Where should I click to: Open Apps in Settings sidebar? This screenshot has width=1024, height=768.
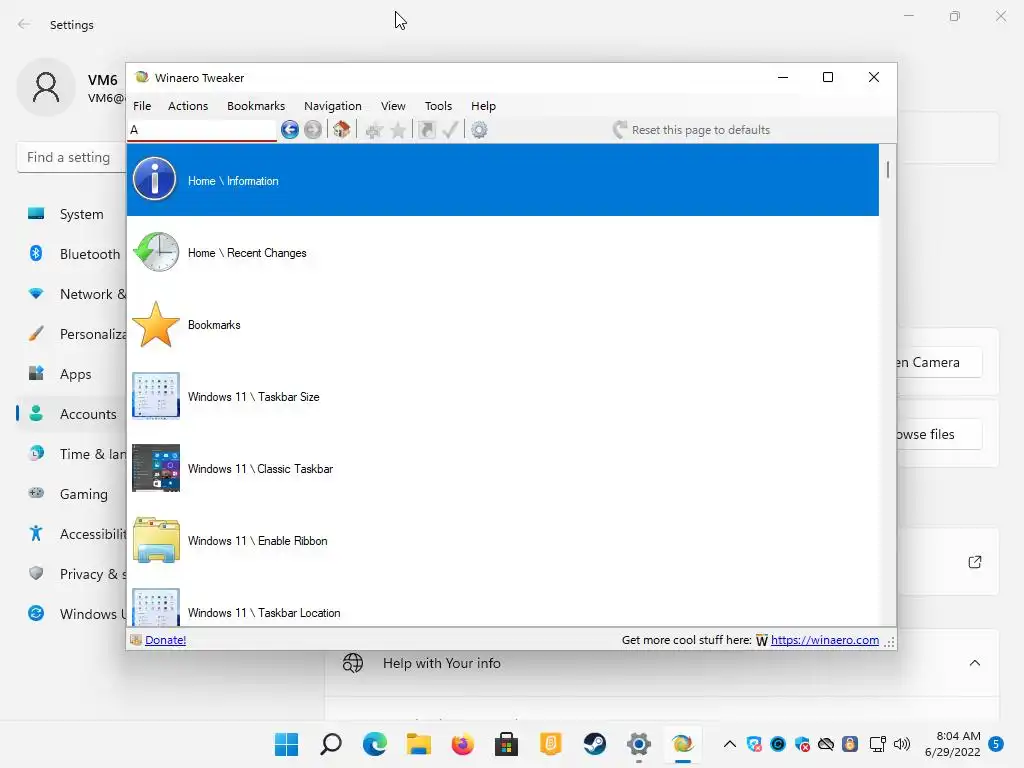[x=72, y=374]
